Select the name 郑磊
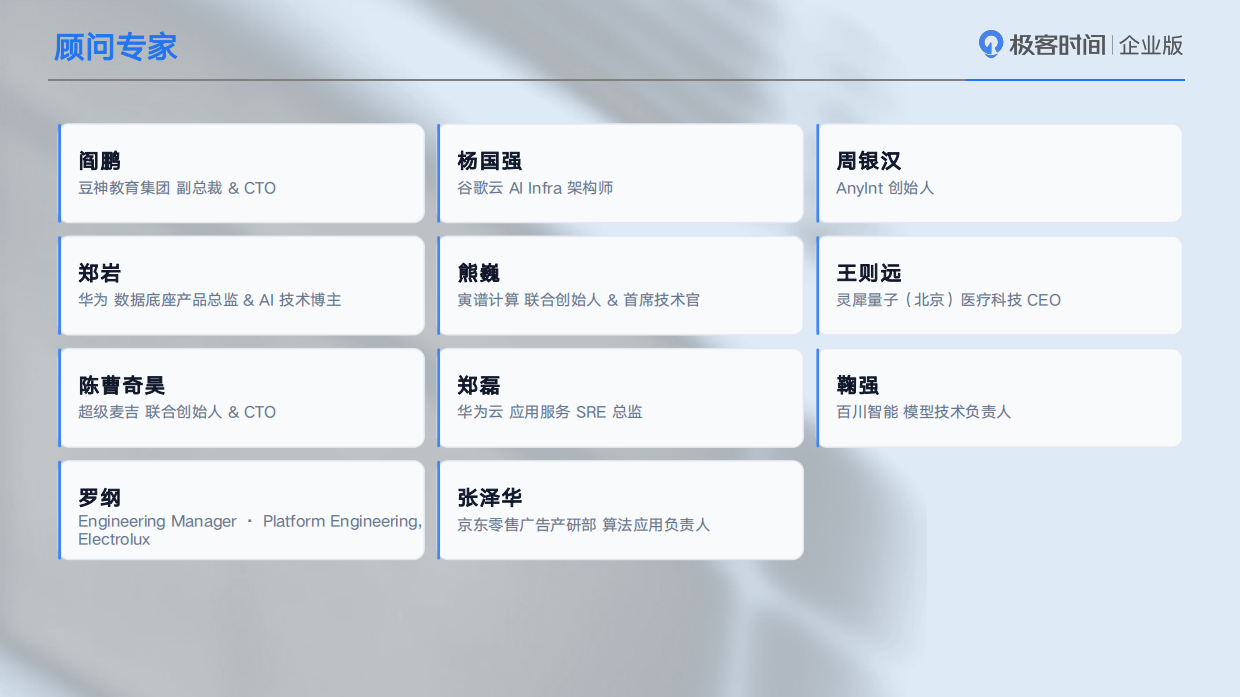 click(x=479, y=385)
